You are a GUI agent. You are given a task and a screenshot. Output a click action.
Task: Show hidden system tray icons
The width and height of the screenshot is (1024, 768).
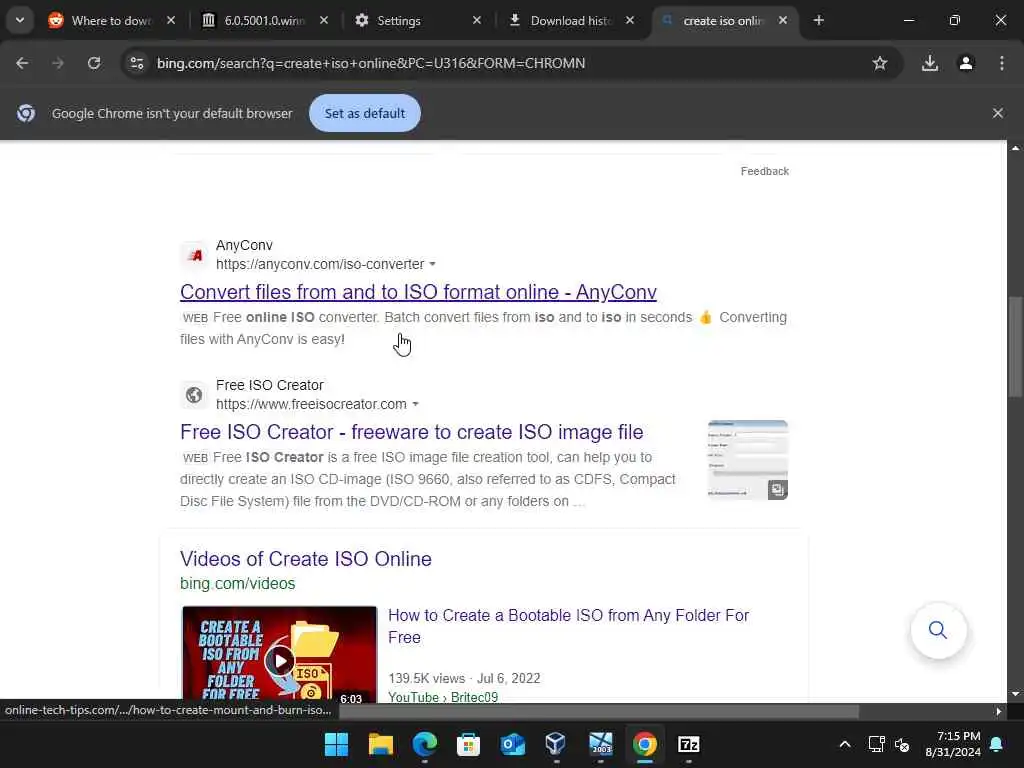844,744
